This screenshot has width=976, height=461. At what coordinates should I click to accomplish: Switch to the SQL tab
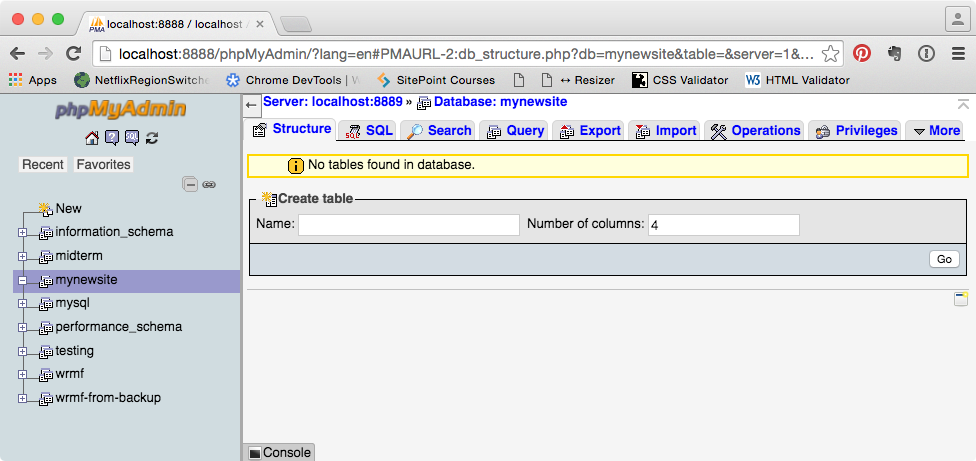point(369,131)
